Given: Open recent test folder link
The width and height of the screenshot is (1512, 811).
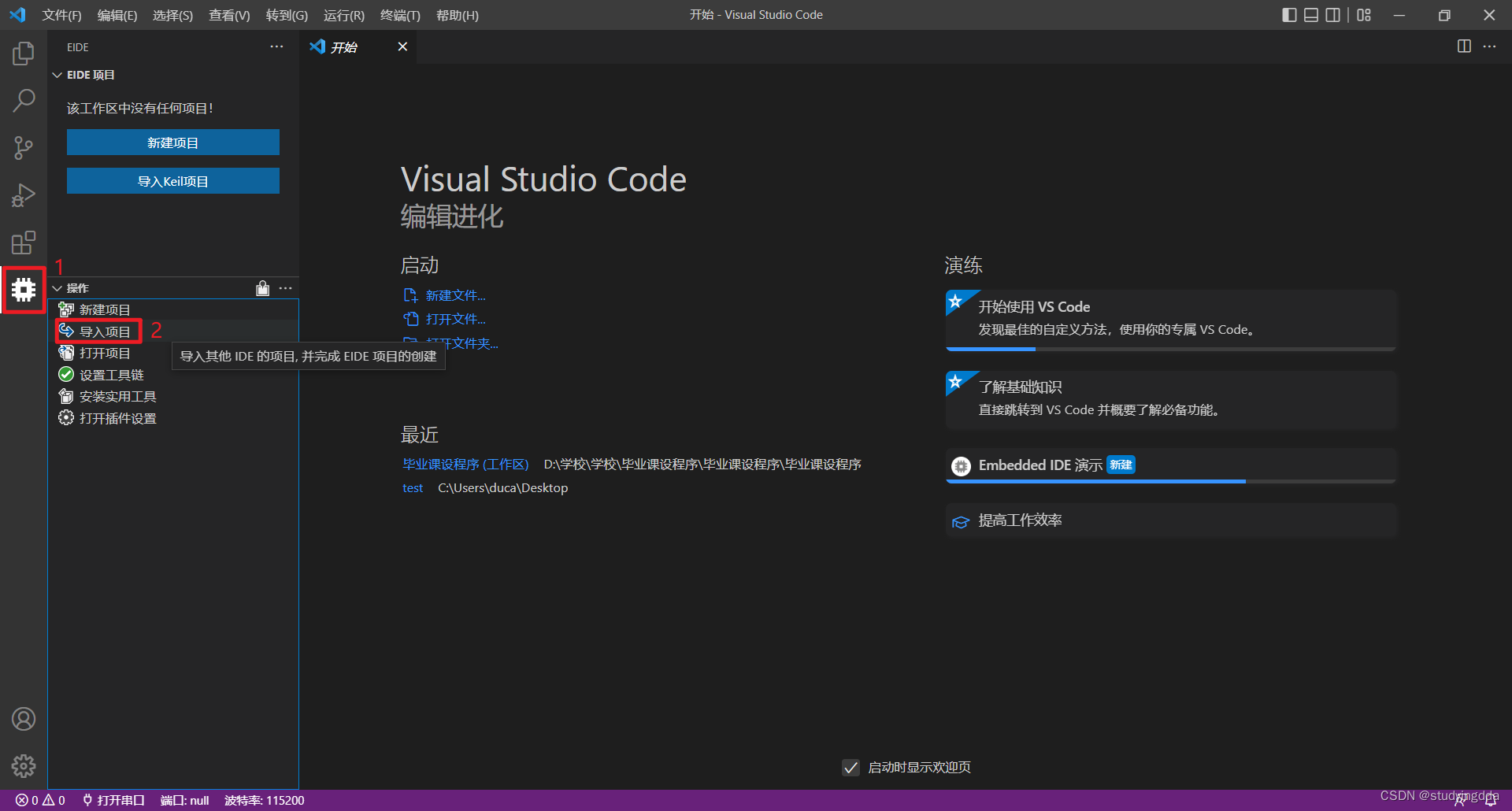Looking at the screenshot, I should 413,488.
